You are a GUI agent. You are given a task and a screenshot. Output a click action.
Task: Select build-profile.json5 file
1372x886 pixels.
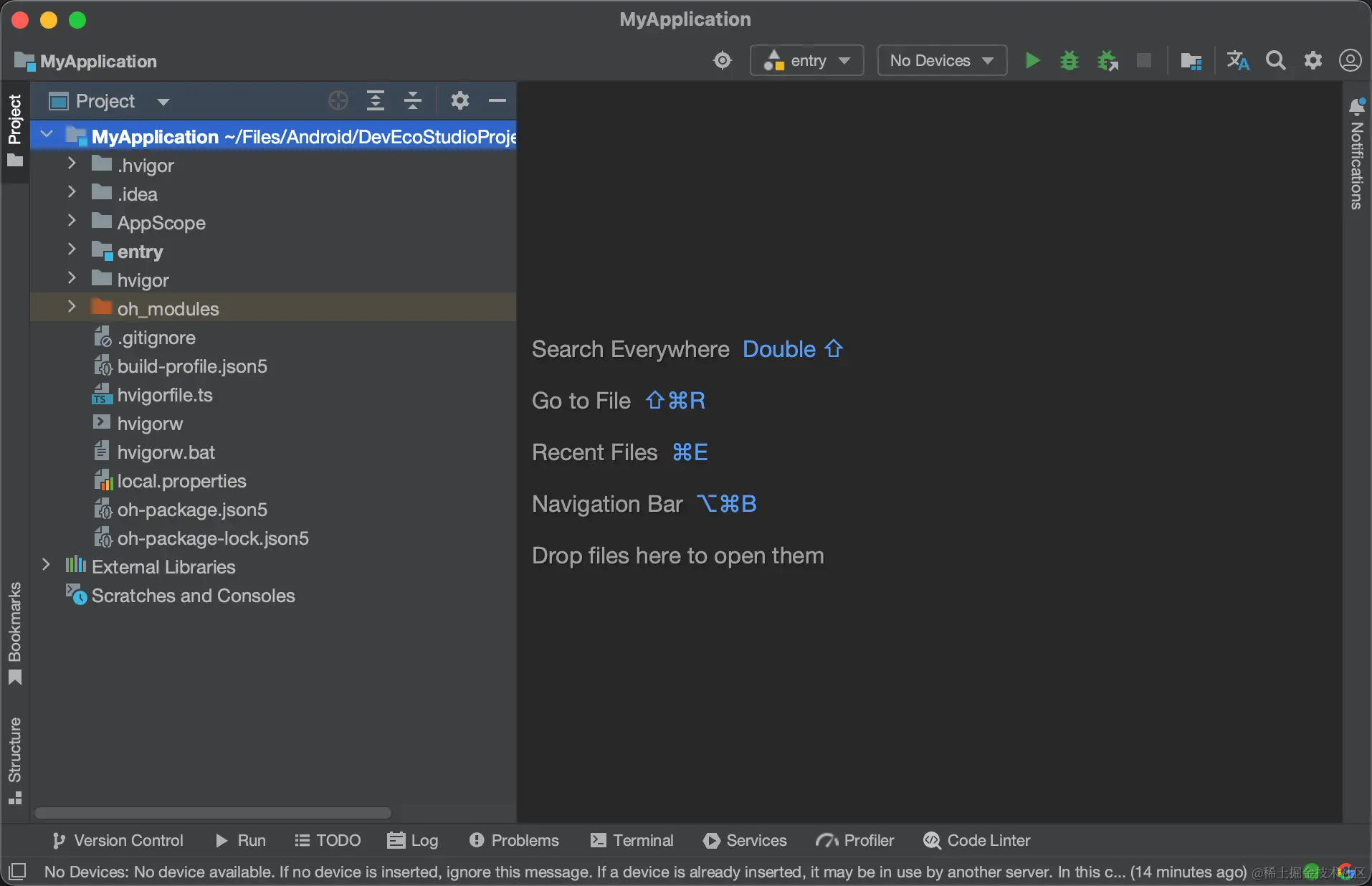(273, 366)
